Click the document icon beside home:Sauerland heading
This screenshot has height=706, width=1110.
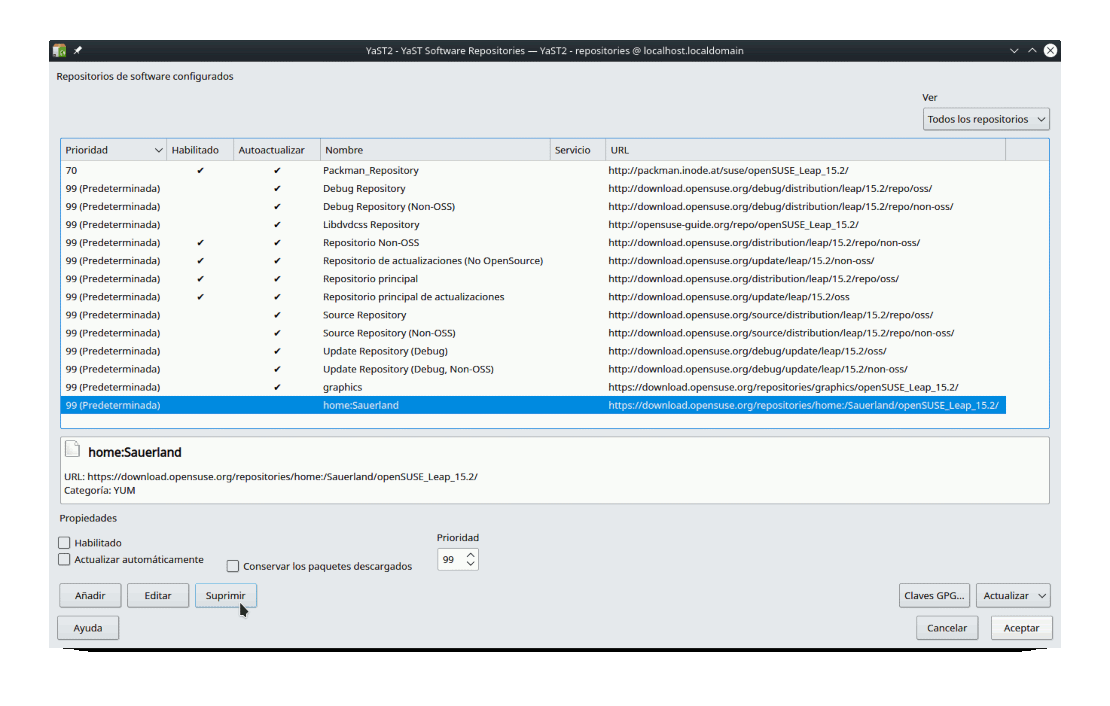(x=72, y=450)
